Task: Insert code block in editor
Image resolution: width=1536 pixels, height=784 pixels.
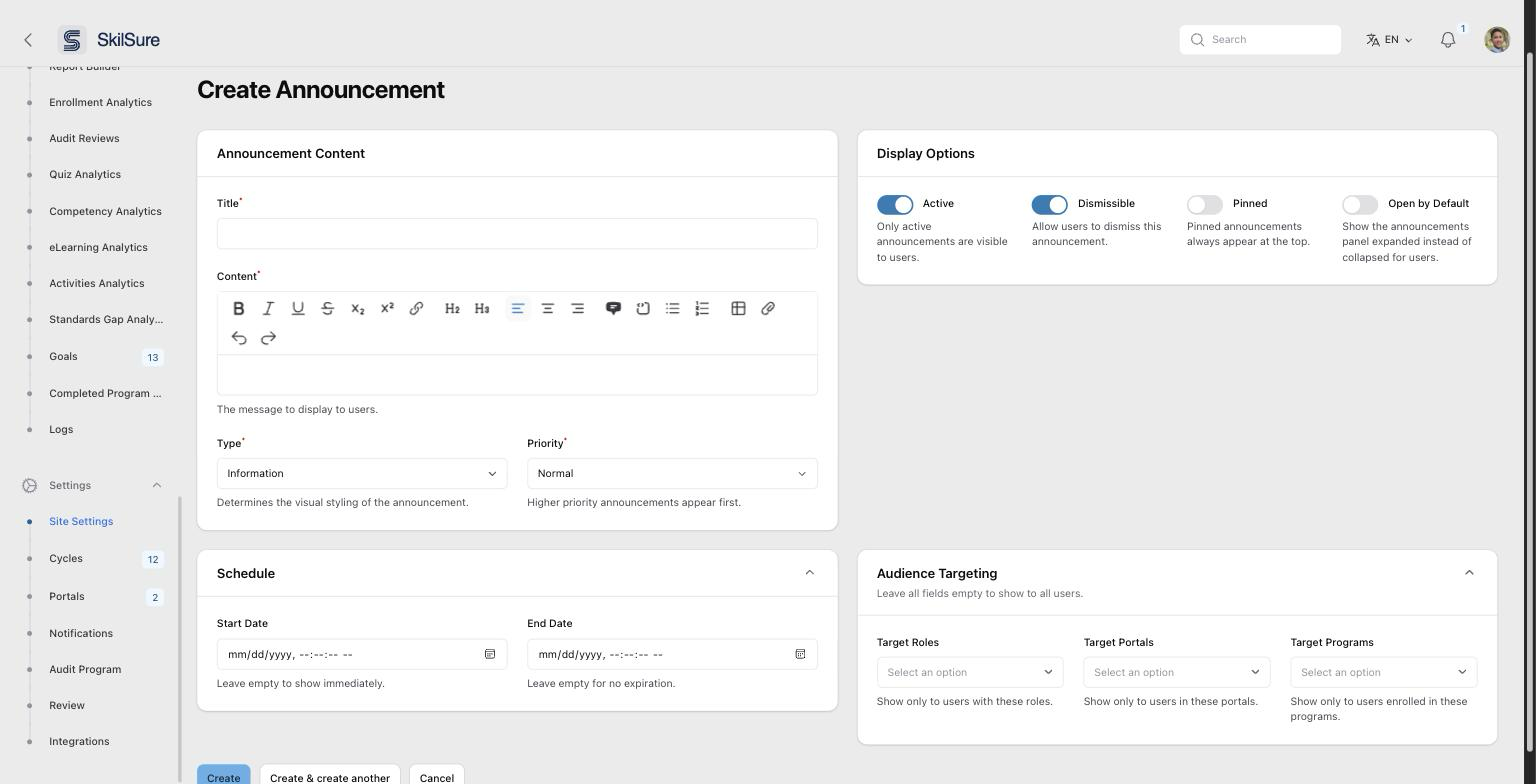Action: [643, 308]
